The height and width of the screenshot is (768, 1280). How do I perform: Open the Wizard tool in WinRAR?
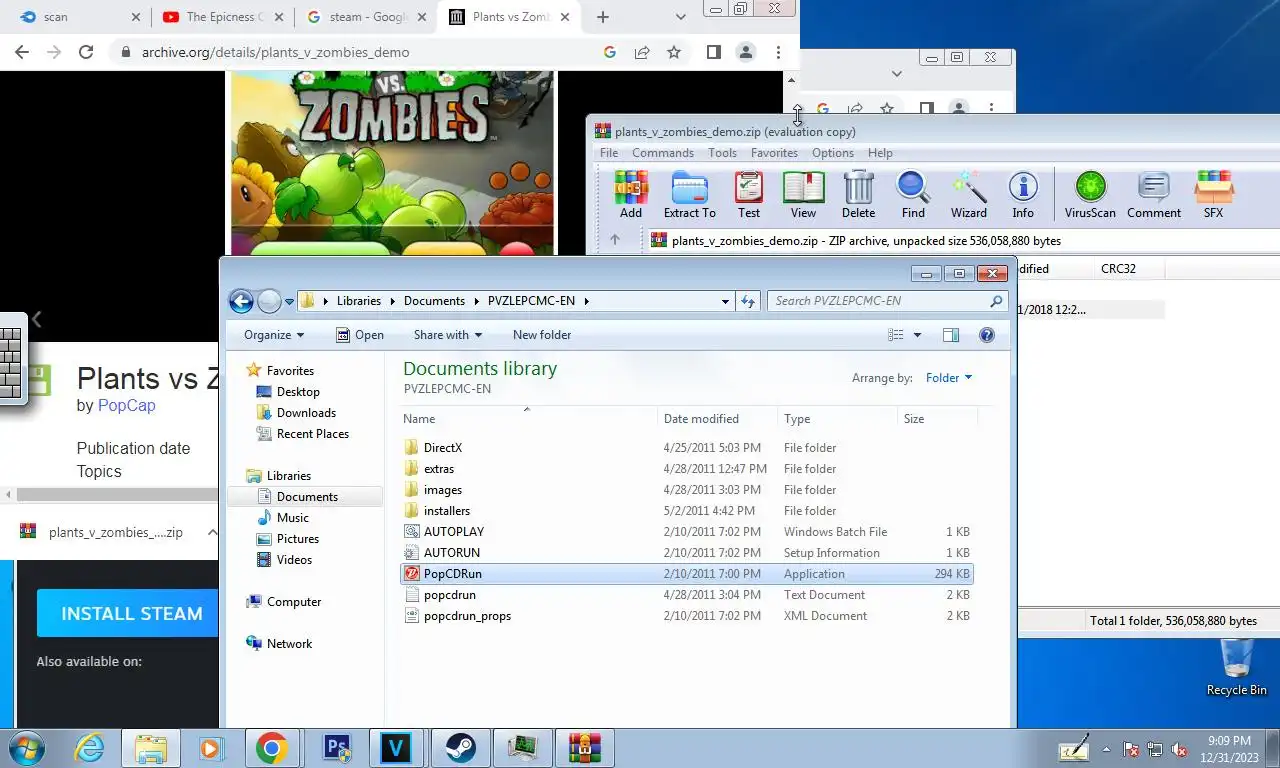968,194
